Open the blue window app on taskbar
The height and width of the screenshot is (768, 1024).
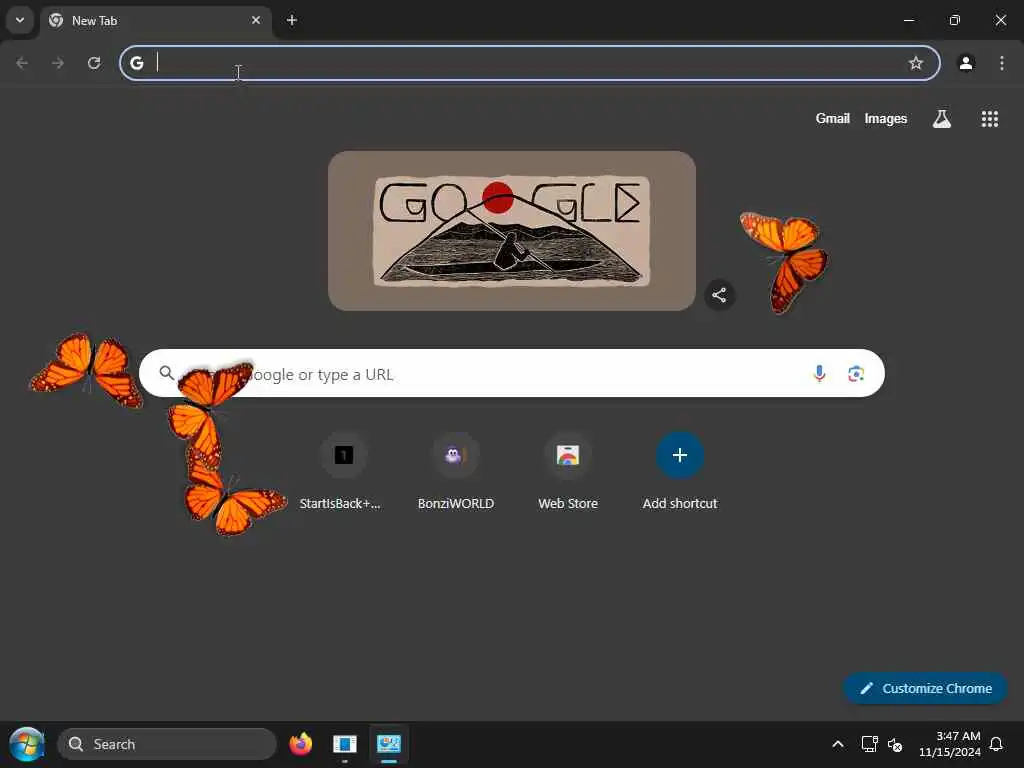344,744
